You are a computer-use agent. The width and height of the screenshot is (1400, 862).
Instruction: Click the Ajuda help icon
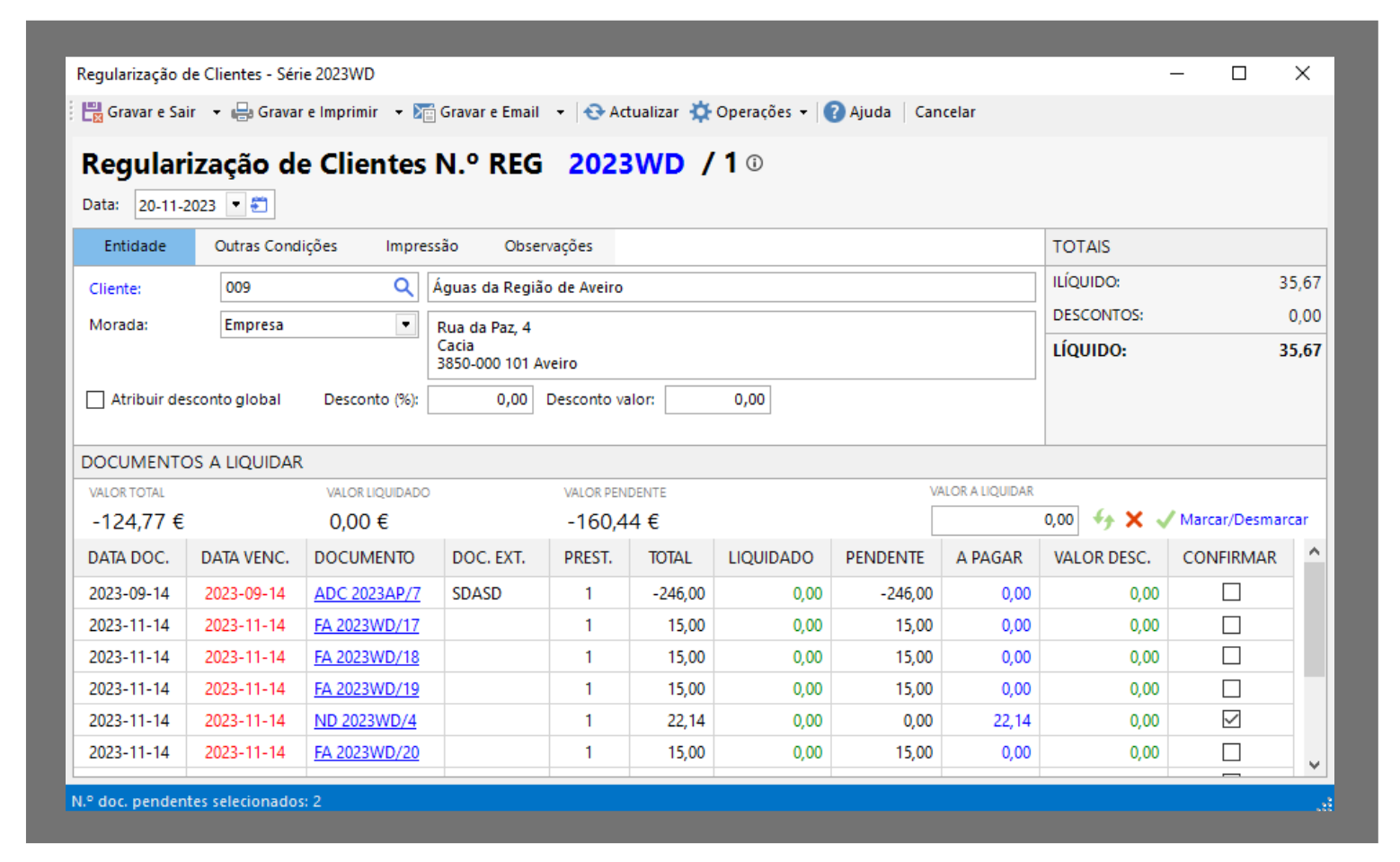835,112
